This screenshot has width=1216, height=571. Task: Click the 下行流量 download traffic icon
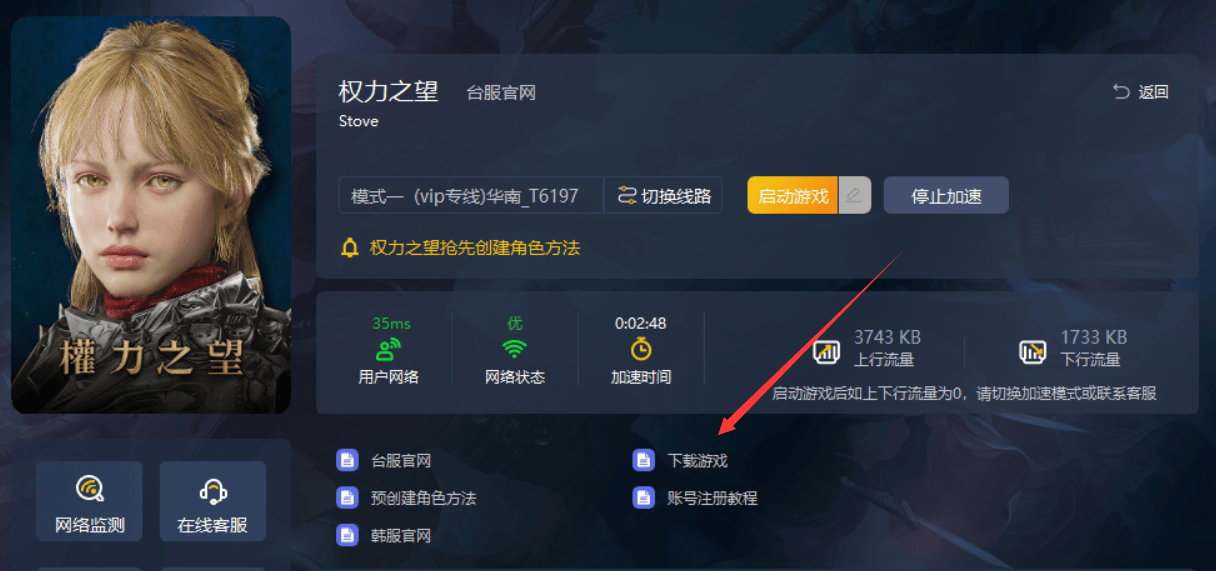[1032, 351]
